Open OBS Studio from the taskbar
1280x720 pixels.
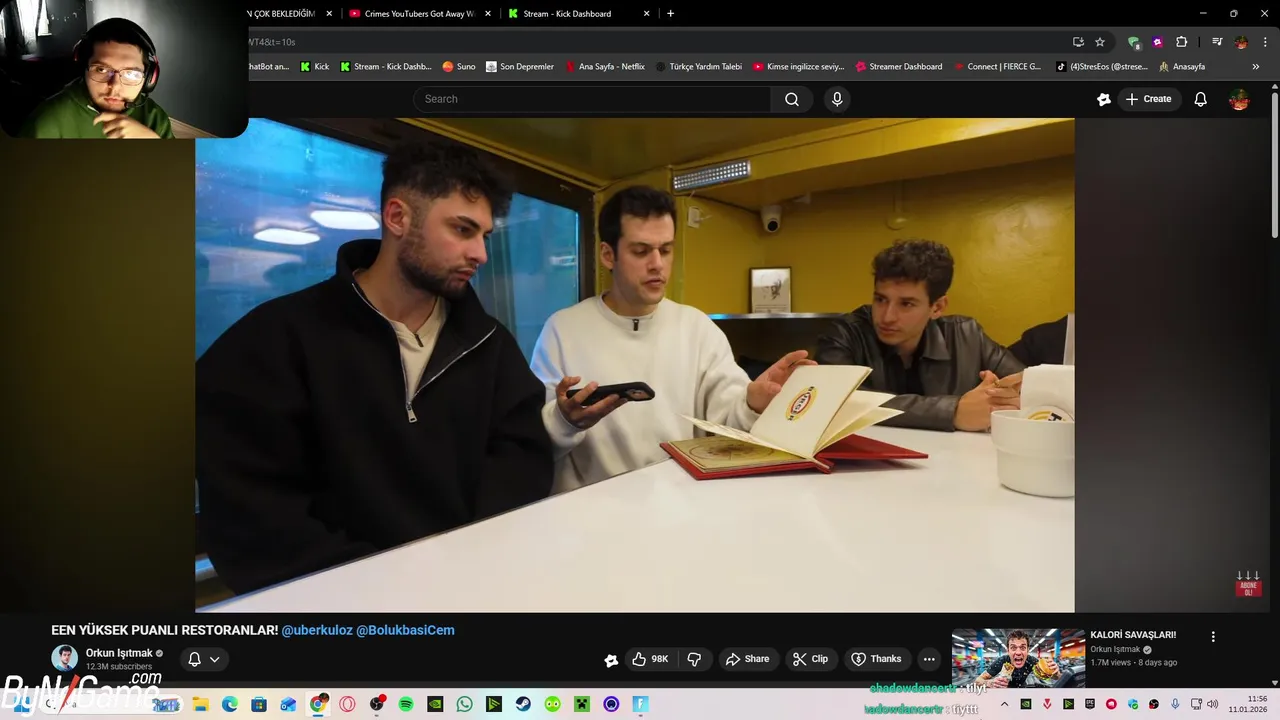(x=377, y=704)
